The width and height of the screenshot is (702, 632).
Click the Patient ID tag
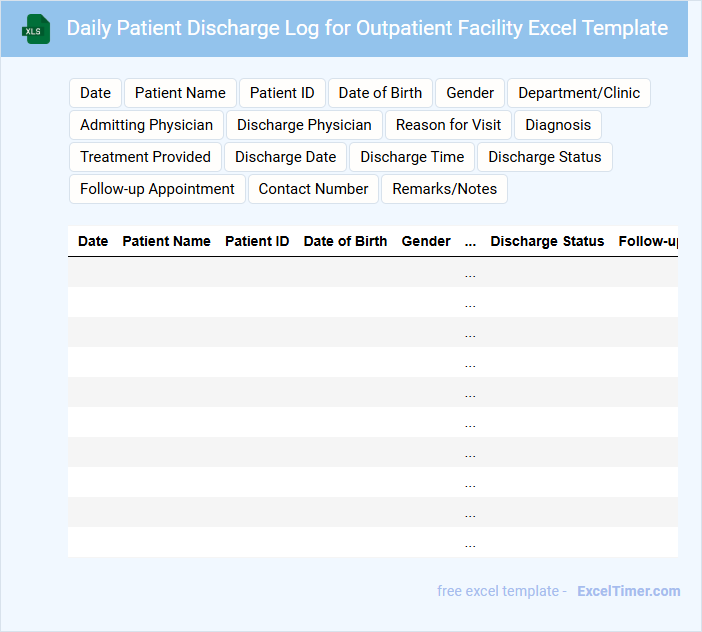pyautogui.click(x=282, y=93)
